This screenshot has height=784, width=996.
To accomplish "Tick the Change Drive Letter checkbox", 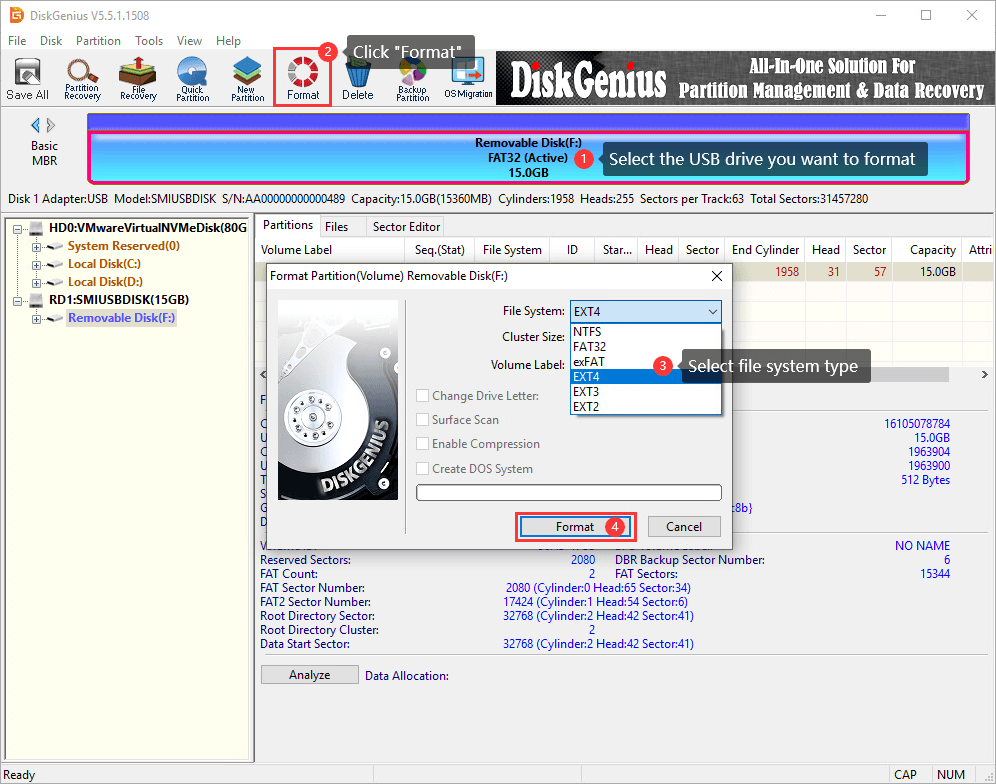I will (x=422, y=395).
